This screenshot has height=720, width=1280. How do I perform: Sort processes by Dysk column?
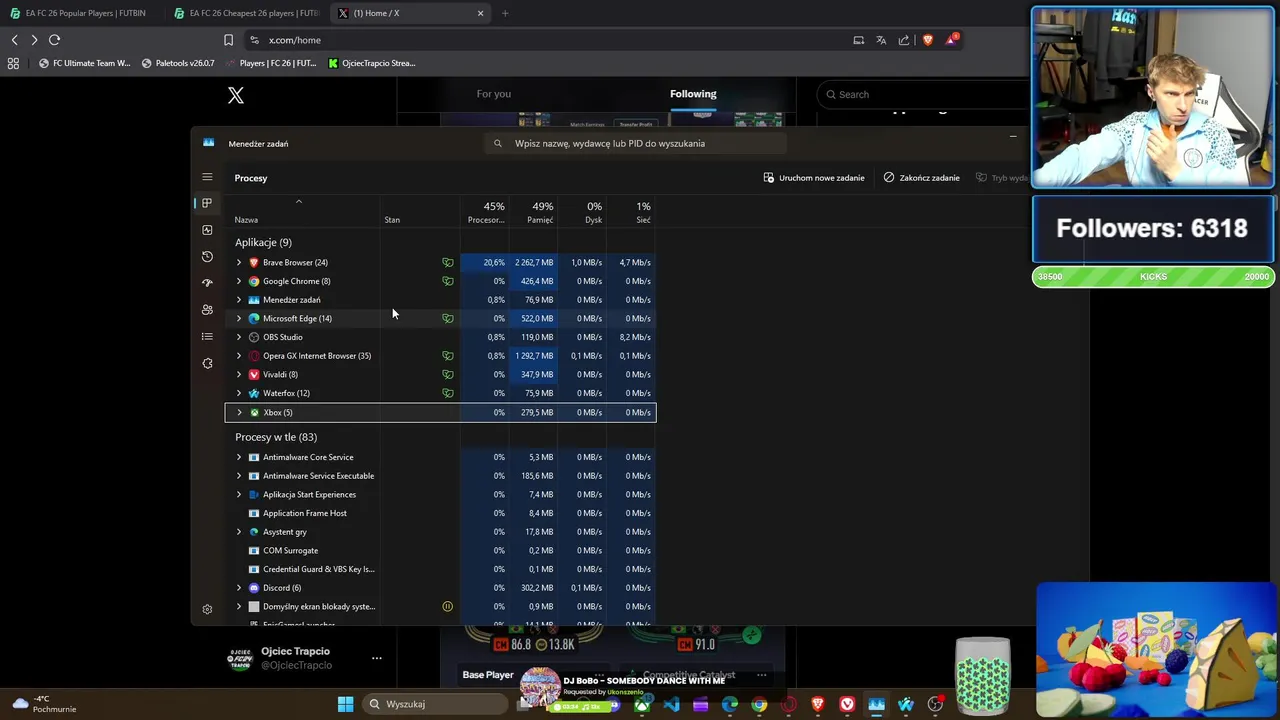pyautogui.click(x=583, y=212)
